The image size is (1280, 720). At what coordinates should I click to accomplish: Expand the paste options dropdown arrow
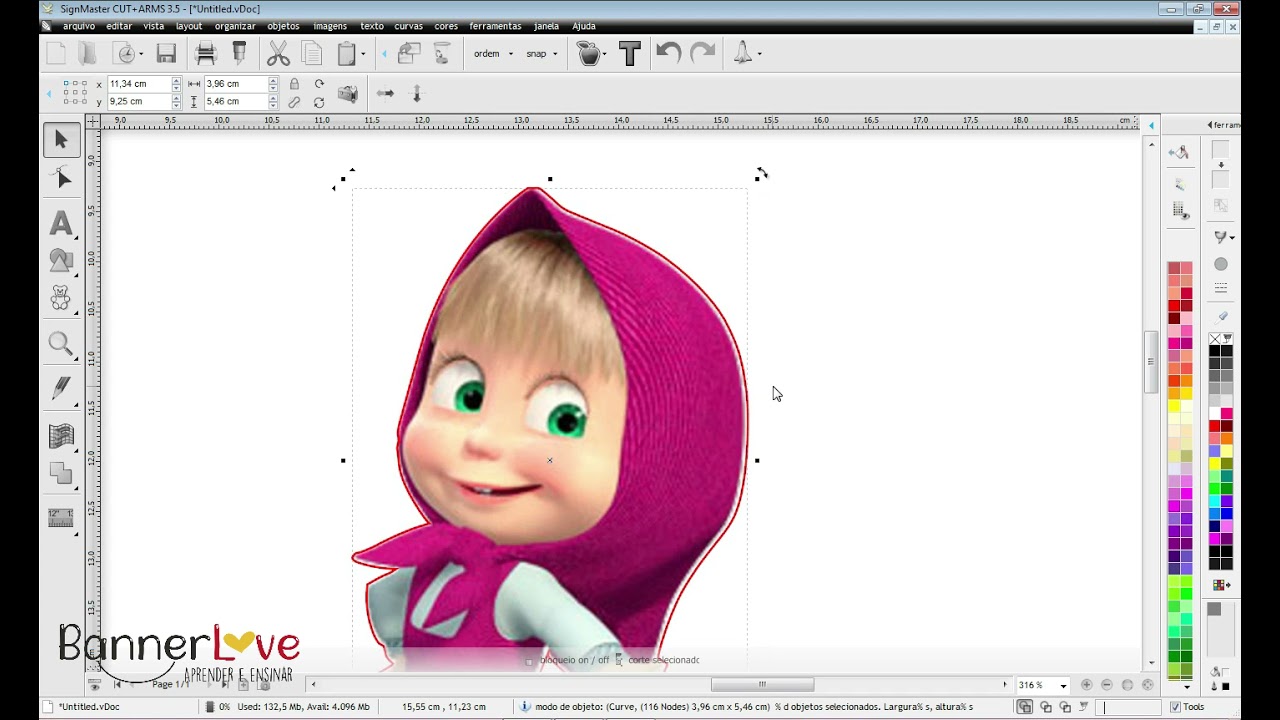coord(363,55)
